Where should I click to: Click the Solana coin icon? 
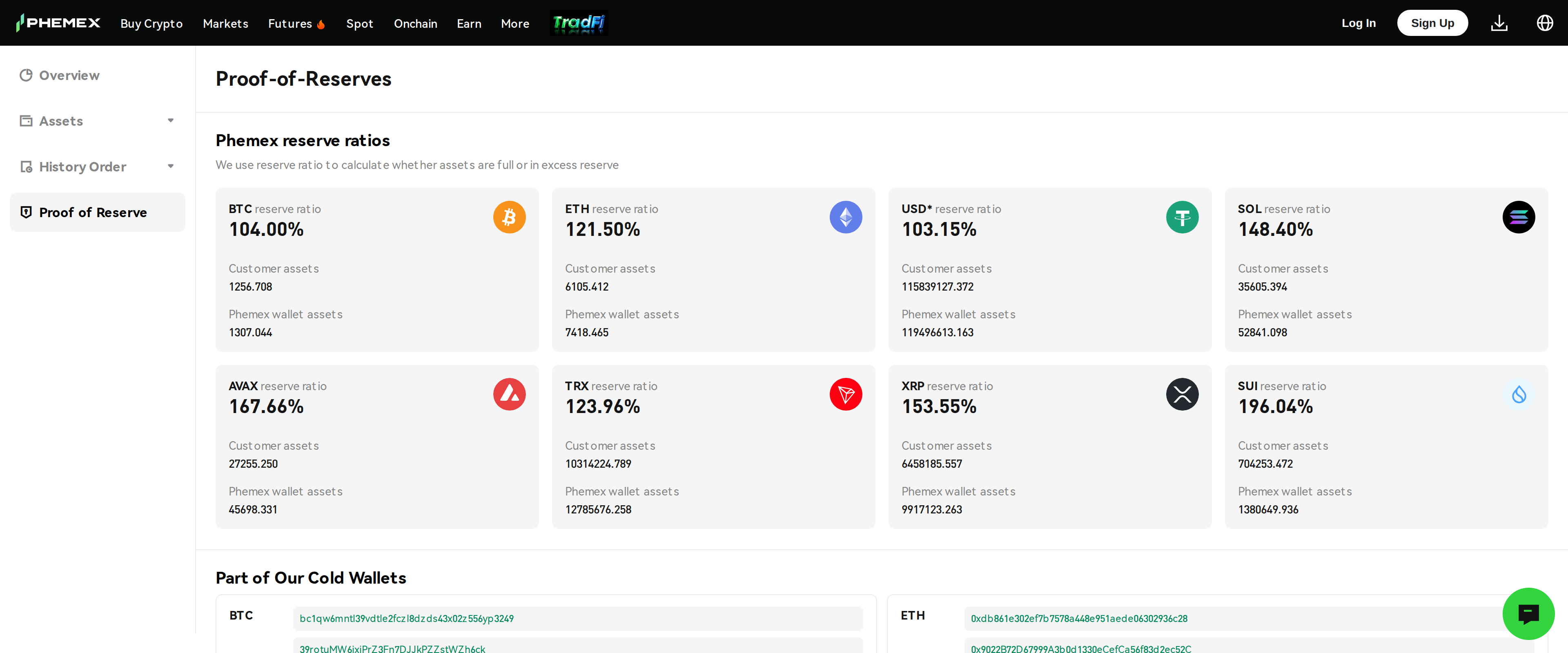coord(1519,217)
